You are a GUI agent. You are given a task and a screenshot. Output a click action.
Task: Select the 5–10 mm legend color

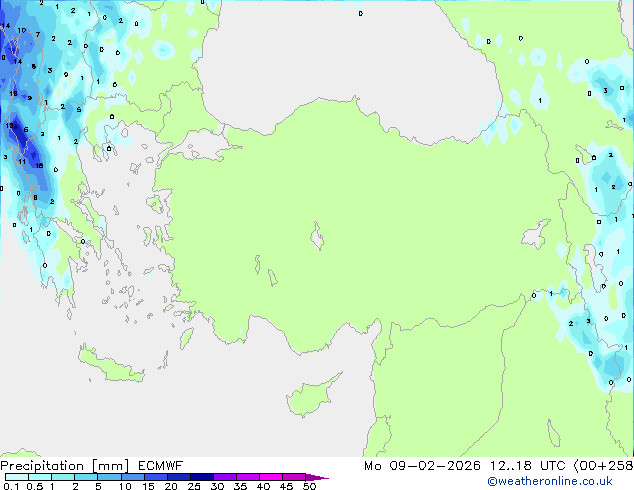(109, 477)
